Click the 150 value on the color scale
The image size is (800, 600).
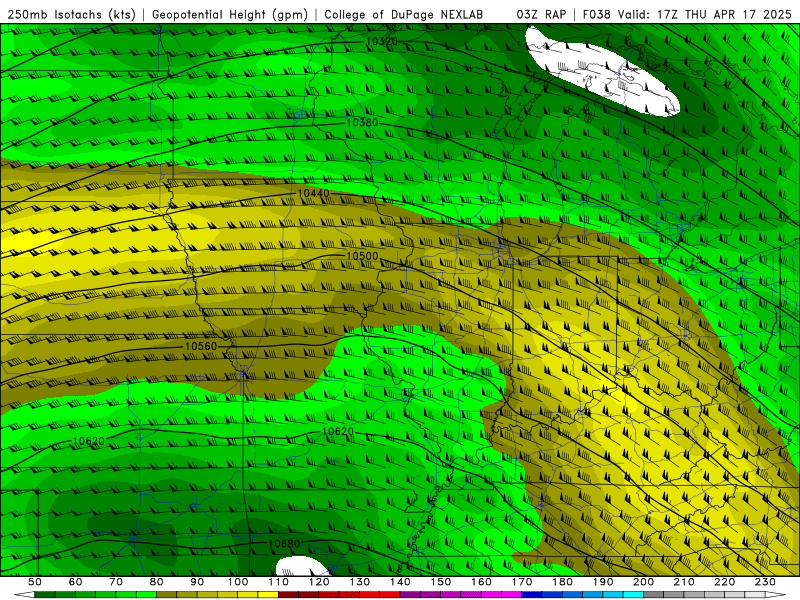pos(441,582)
